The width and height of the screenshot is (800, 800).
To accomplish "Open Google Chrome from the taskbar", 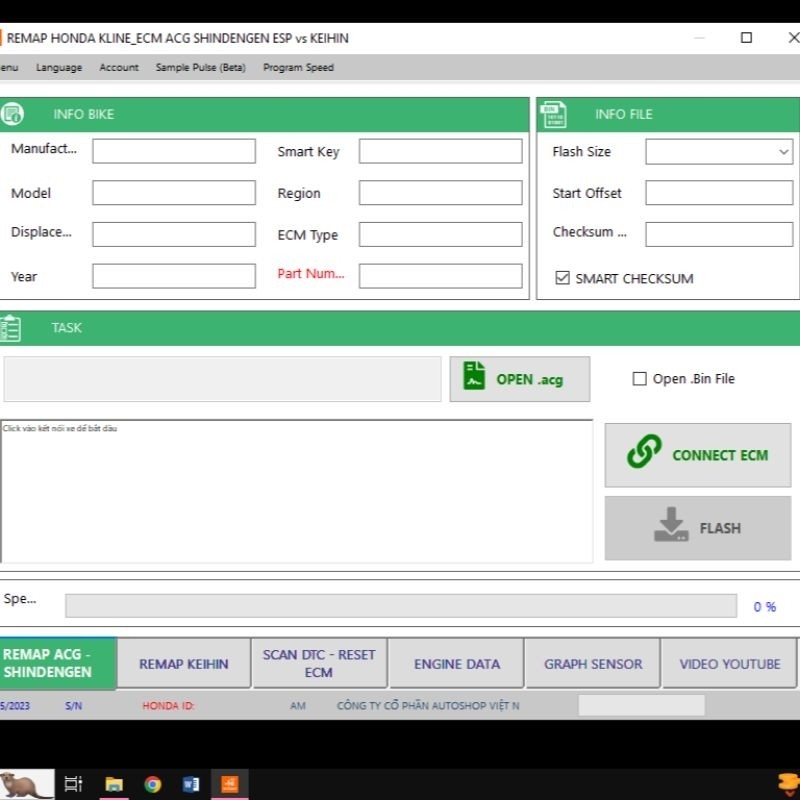I will [152, 784].
